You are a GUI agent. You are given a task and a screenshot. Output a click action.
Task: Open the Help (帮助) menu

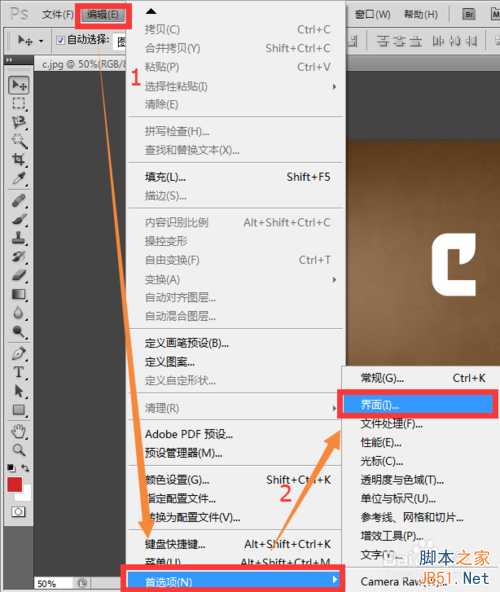(x=421, y=15)
